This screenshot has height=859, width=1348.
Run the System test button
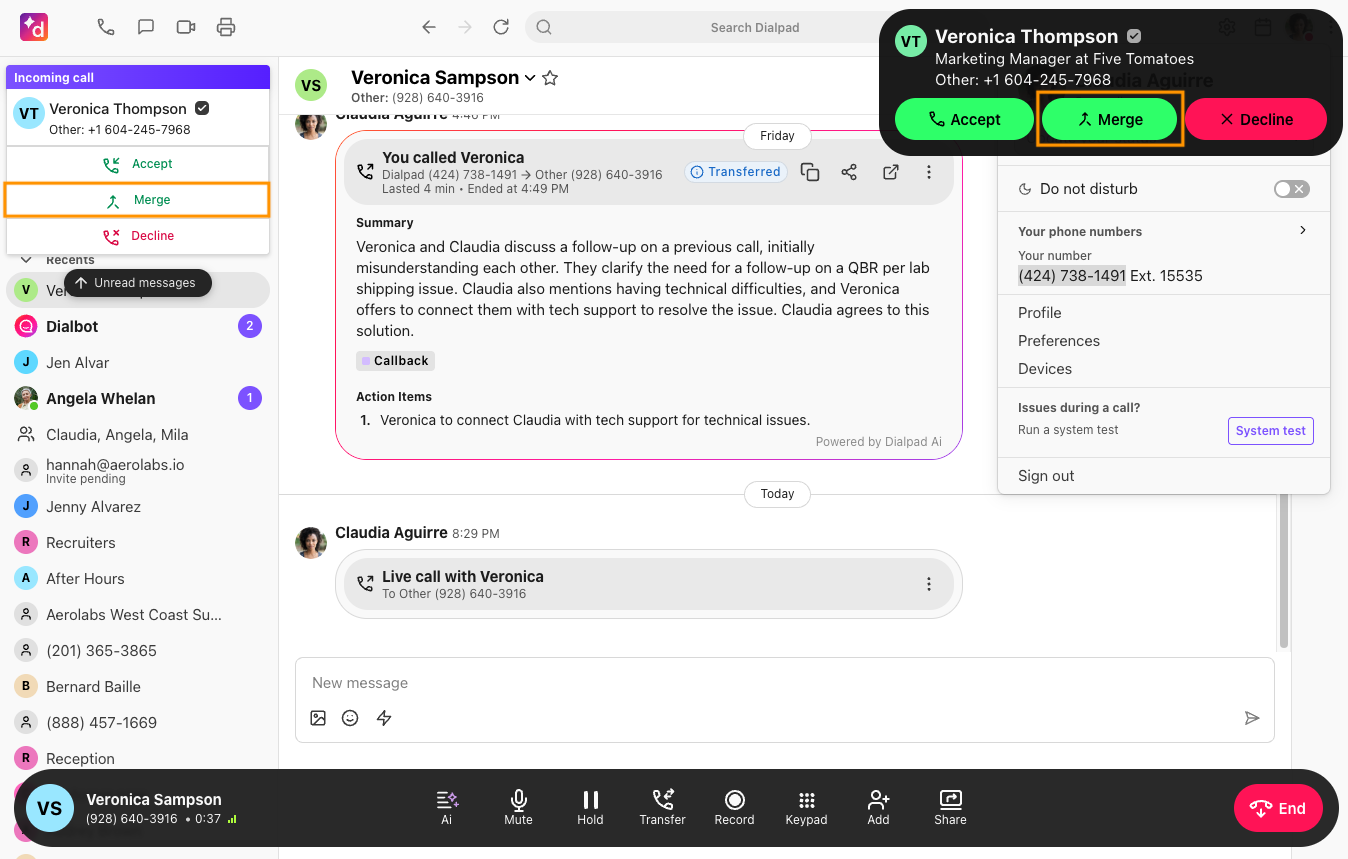click(1270, 431)
